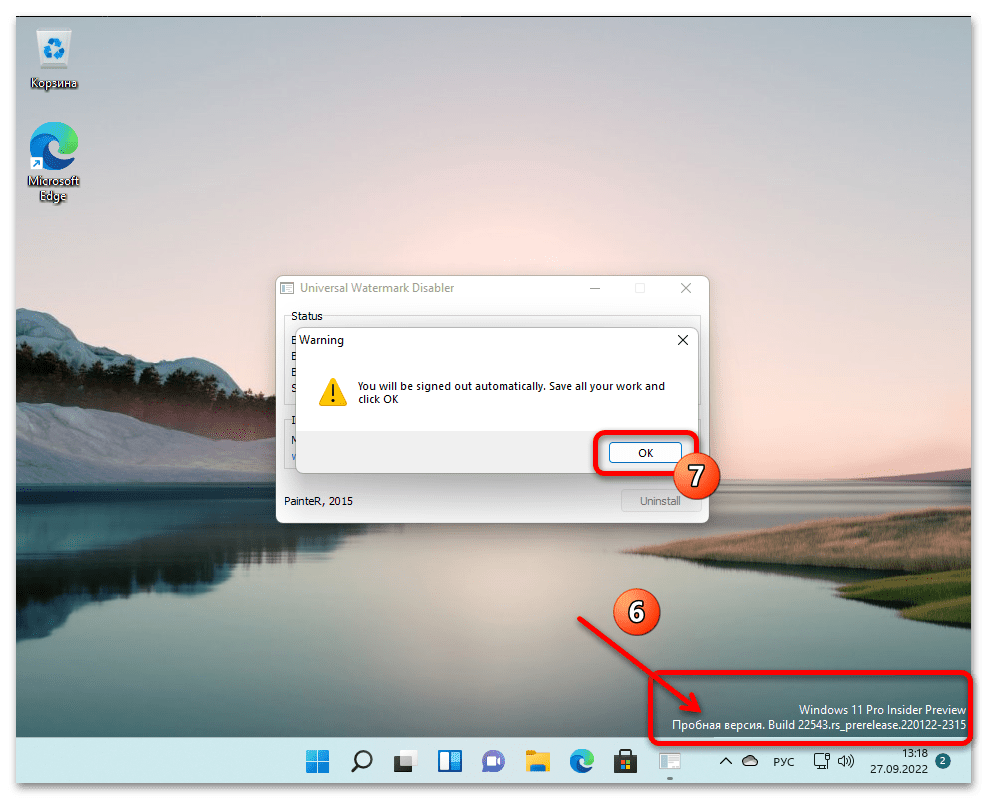Open Microsoft Store from taskbar
Viewport: 987px width, 799px height.
click(x=626, y=761)
